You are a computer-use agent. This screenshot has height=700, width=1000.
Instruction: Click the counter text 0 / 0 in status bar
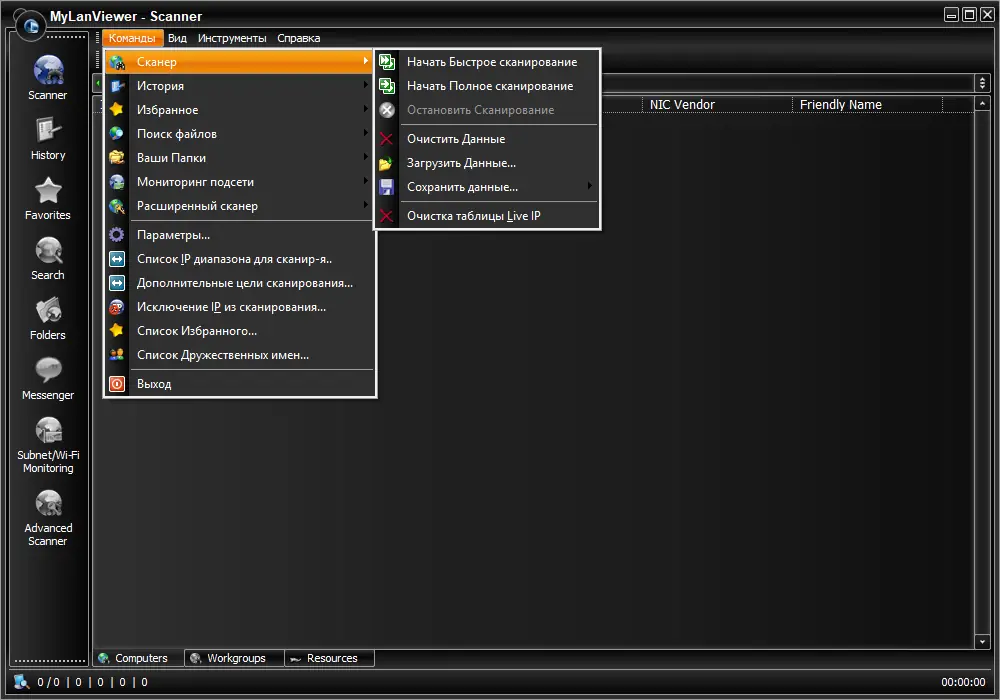pyautogui.click(x=48, y=682)
